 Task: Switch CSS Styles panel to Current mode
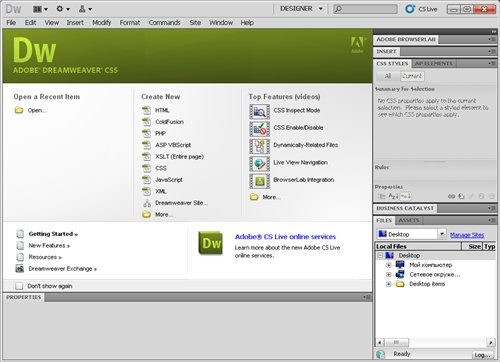412,76
